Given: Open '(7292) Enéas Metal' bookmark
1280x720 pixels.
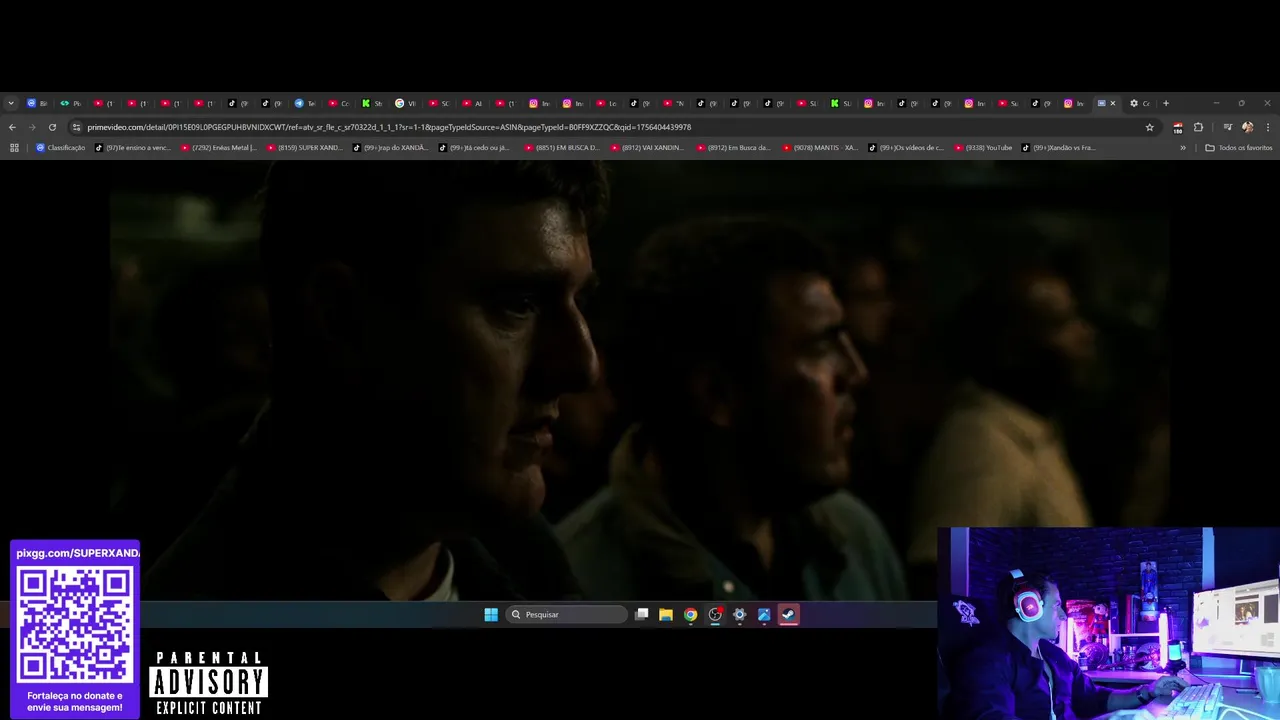Looking at the screenshot, I should 218,148.
